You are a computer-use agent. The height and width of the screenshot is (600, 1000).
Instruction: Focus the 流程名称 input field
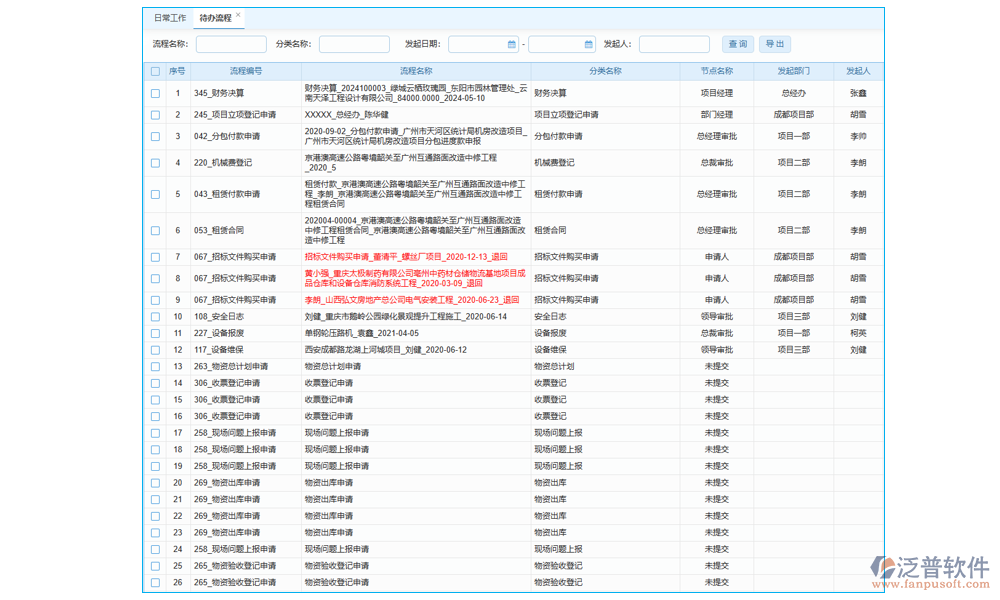(231, 45)
